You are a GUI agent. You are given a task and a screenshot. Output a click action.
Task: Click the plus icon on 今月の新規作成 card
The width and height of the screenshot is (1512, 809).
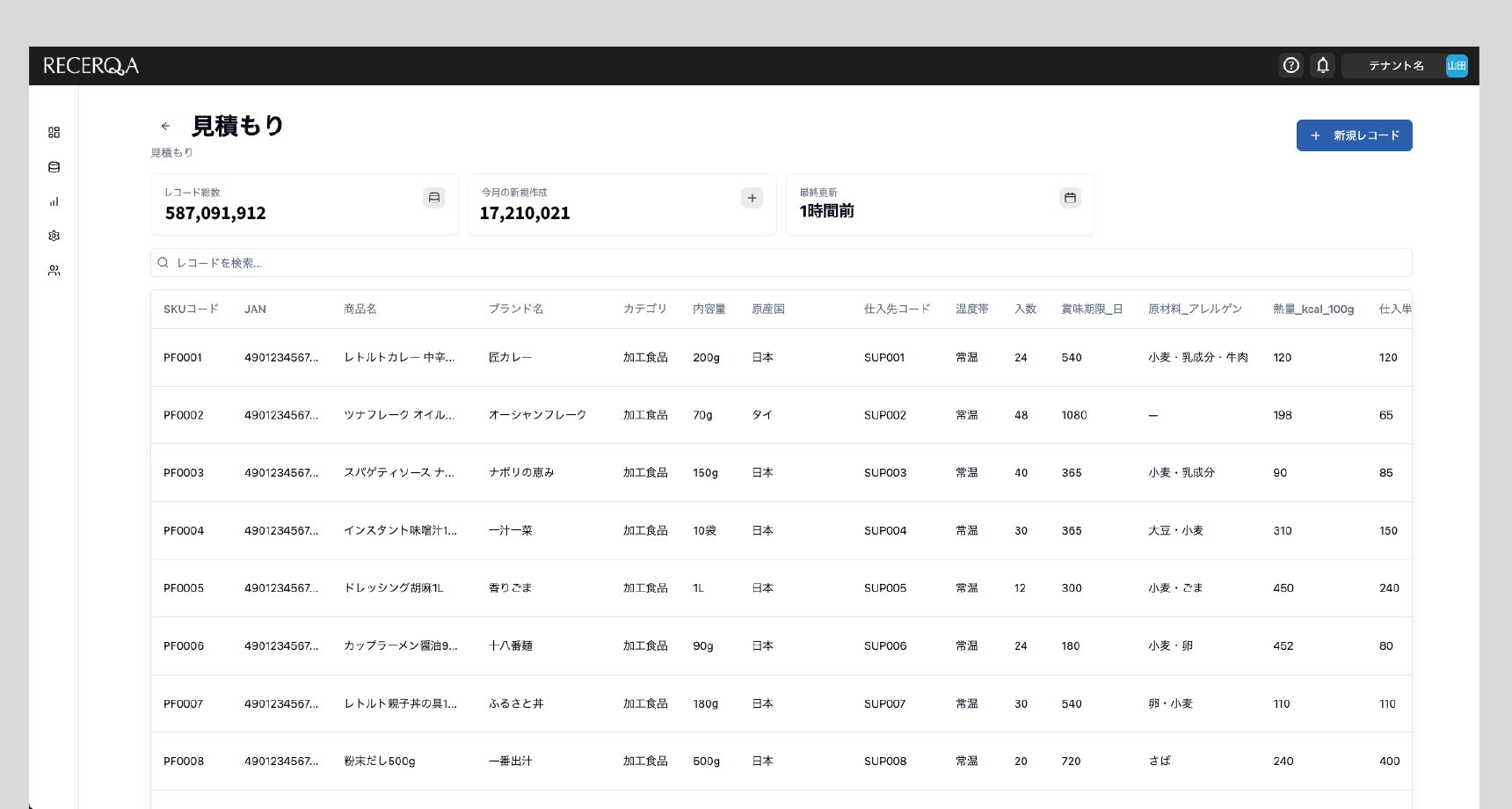(x=752, y=198)
